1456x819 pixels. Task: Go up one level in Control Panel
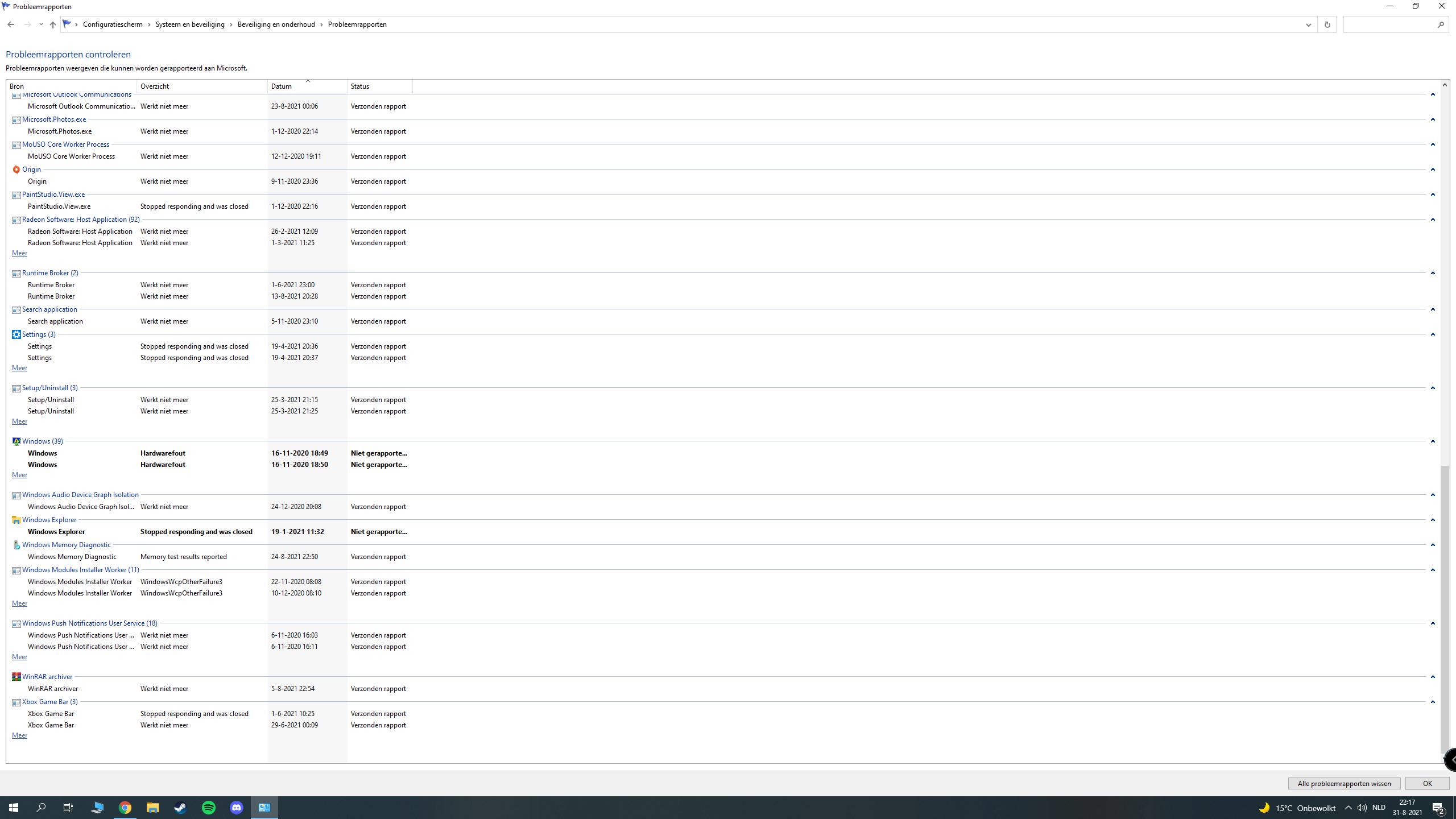(52, 24)
